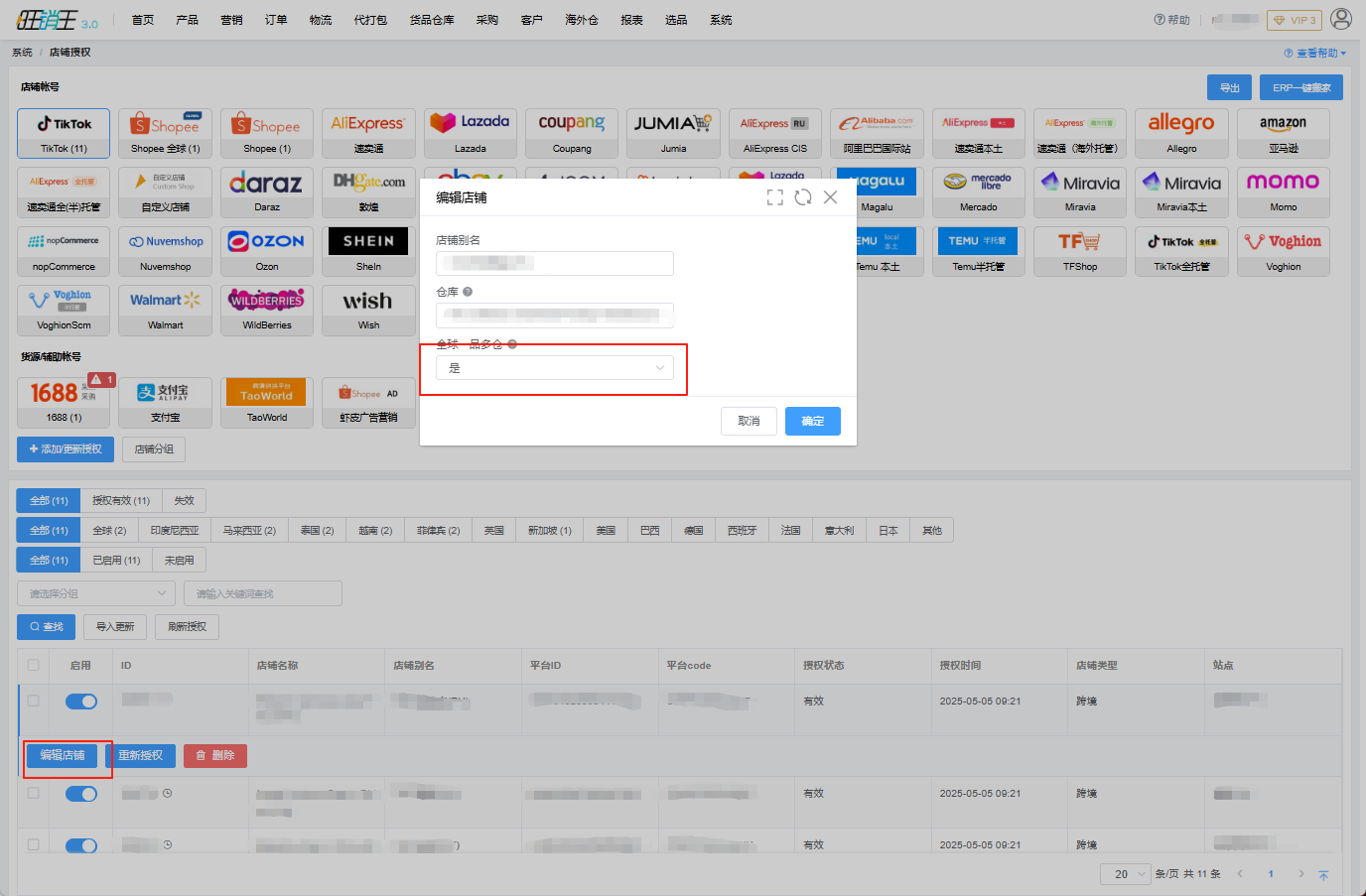Image resolution: width=1366 pixels, height=896 pixels.
Task: Click the 店铺别名 input field
Action: 555,263
